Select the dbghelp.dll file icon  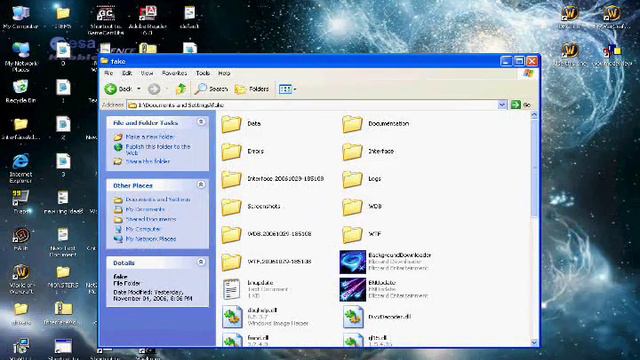[x=232, y=317]
